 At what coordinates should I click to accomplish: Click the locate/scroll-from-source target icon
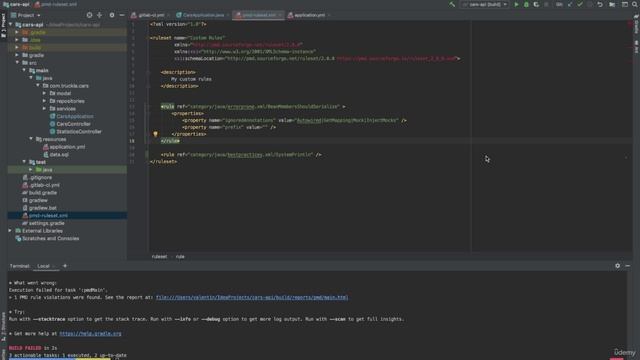pyautogui.click(x=89, y=15)
